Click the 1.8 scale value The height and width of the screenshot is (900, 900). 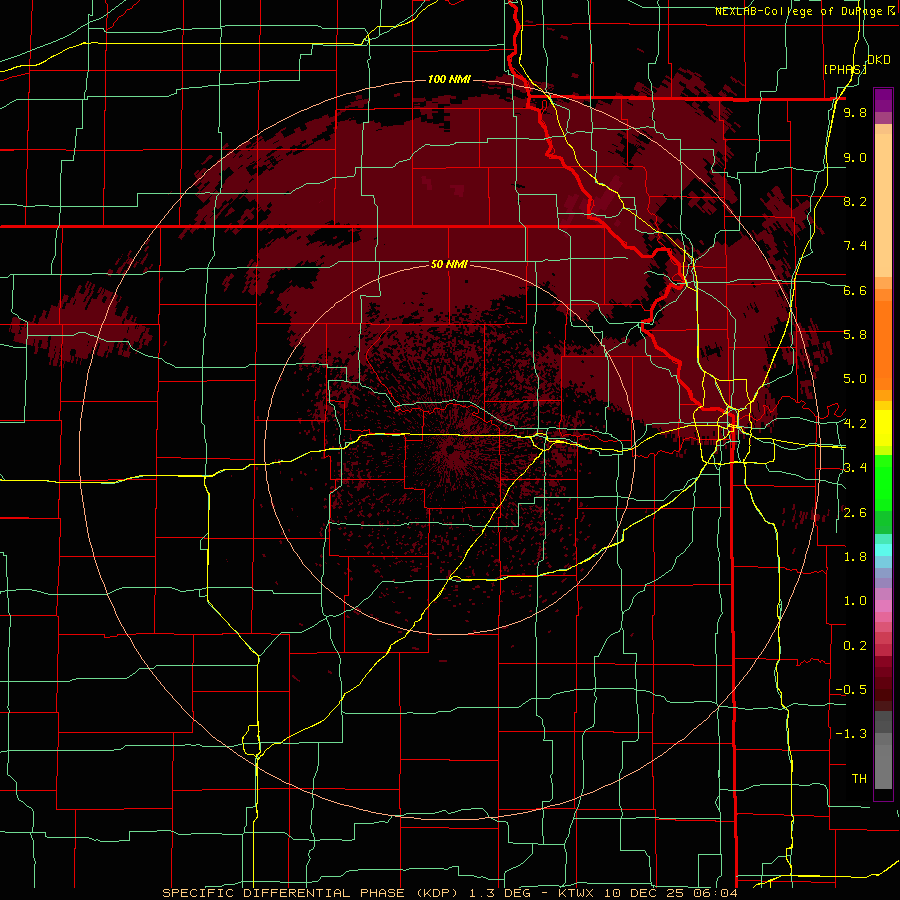[x=855, y=557]
